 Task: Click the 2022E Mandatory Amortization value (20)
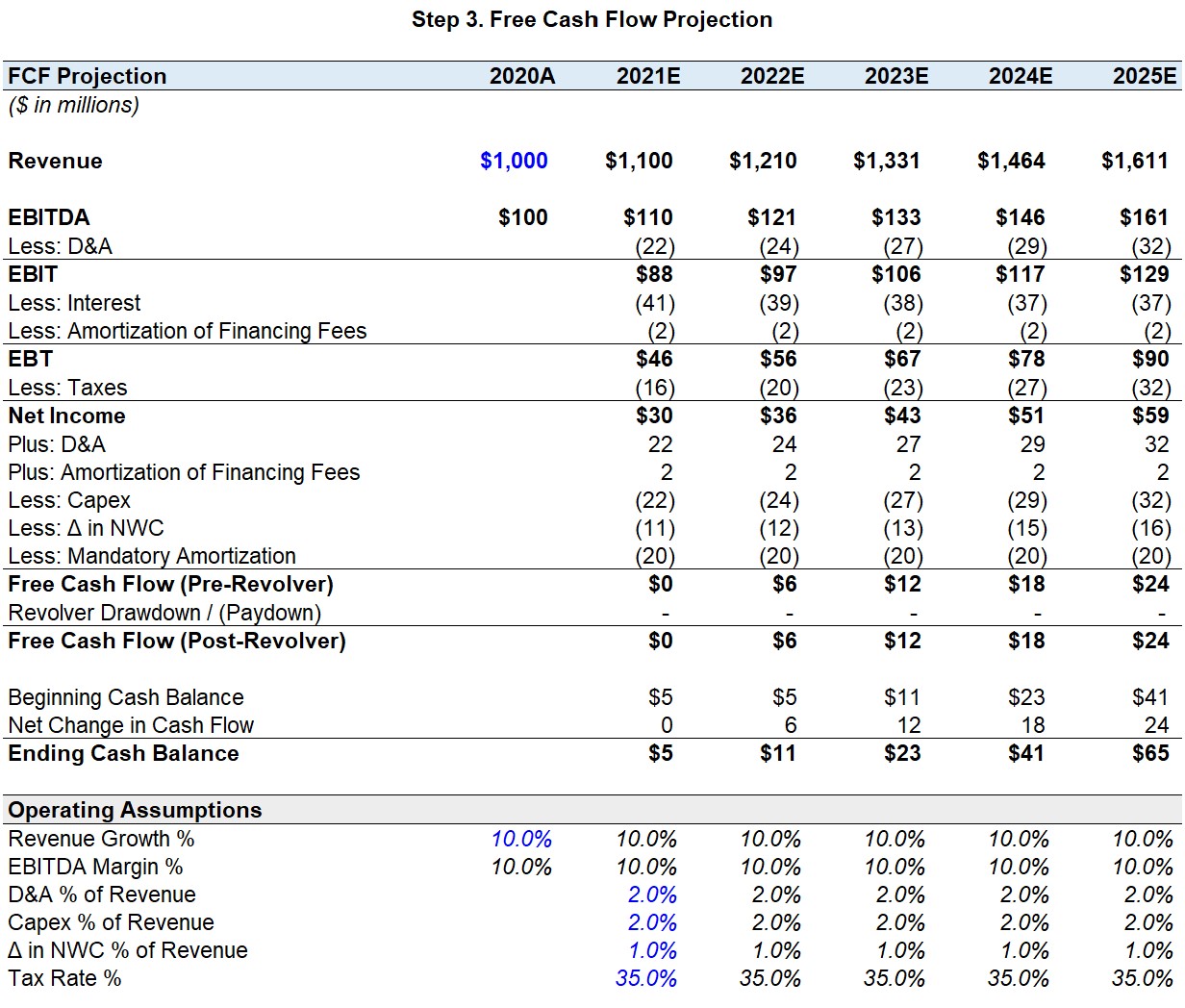[x=778, y=556]
